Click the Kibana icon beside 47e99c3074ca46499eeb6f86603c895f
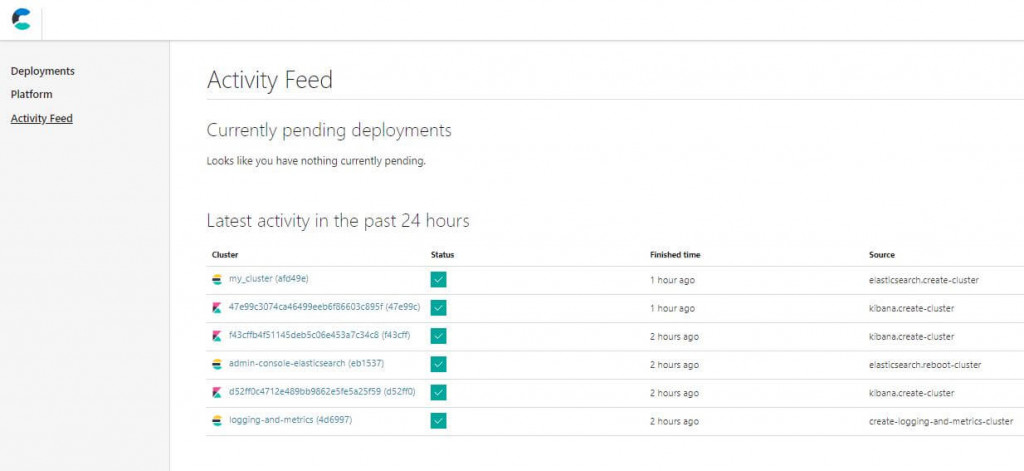 pos(217,308)
